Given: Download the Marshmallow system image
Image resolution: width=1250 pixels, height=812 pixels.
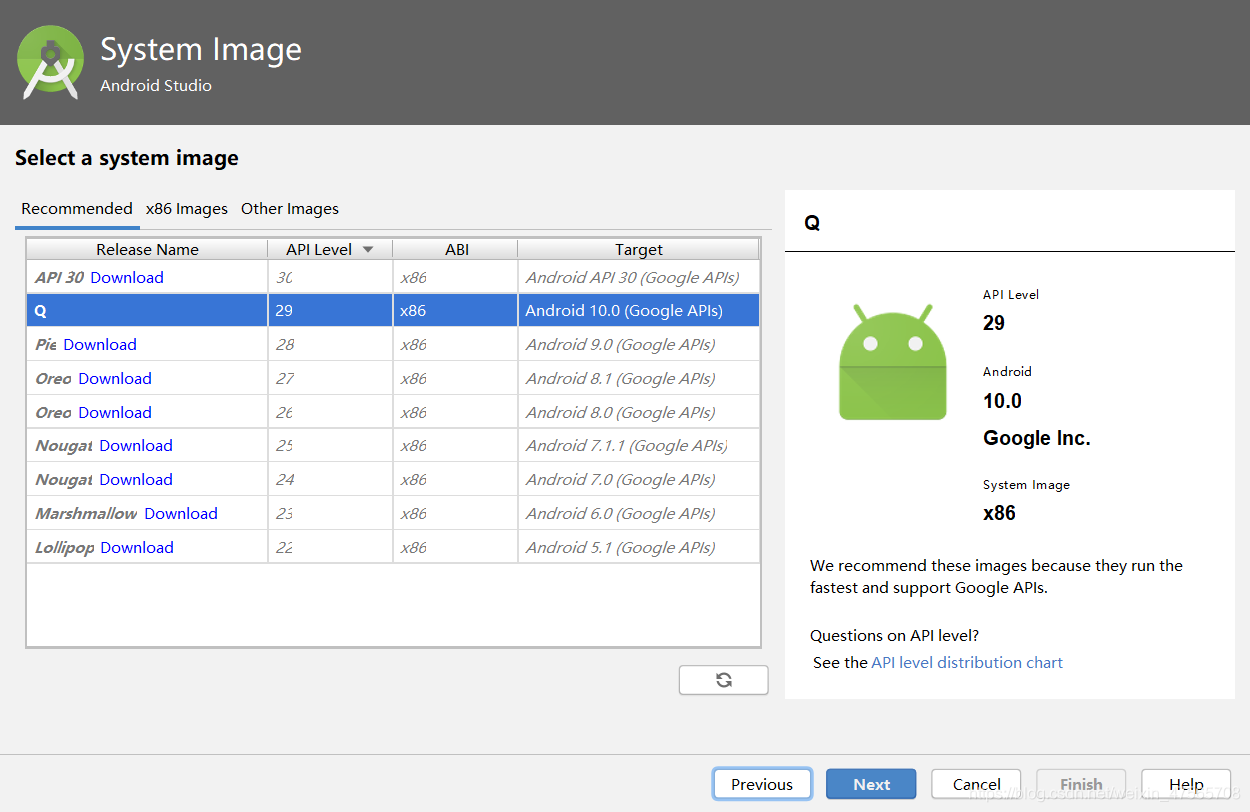Looking at the screenshot, I should pos(181,513).
